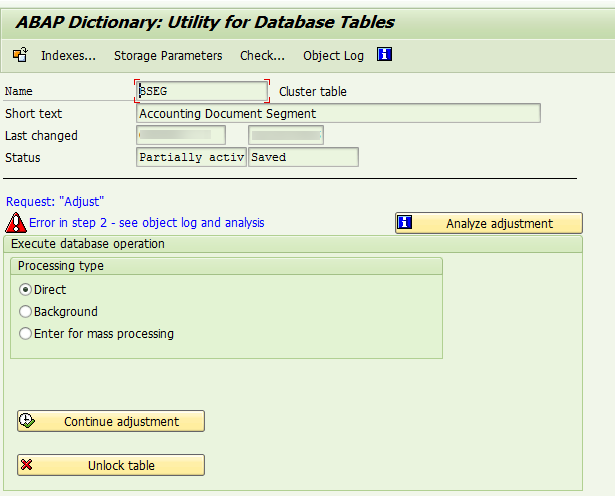Click the 'Execute database operation' header
615x496 pixels.
click(88, 244)
